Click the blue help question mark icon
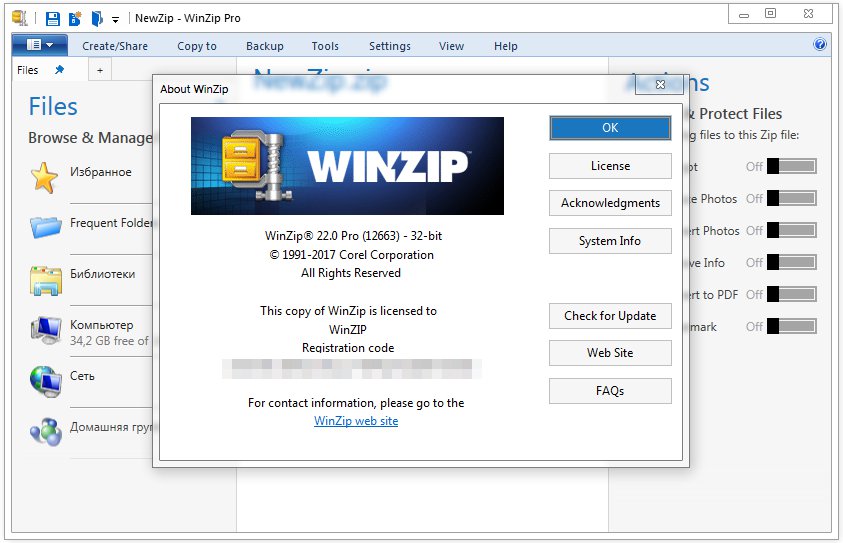843x543 pixels. click(x=820, y=44)
